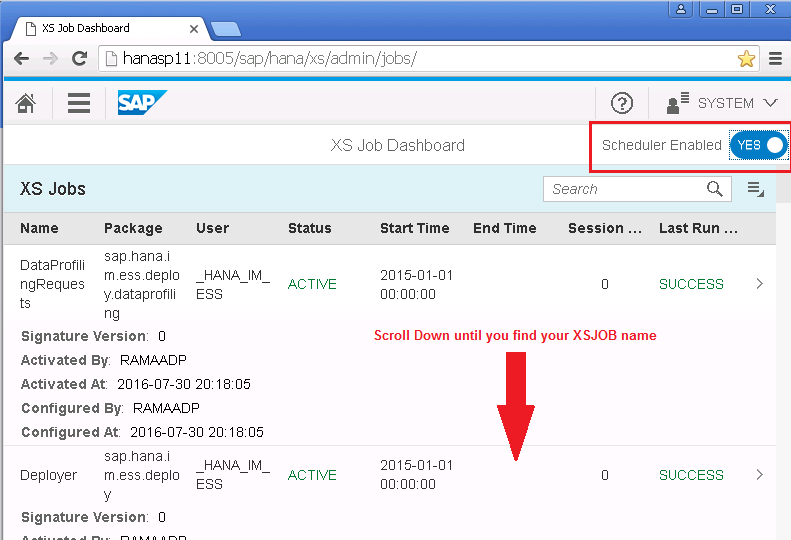Click sap.hana.im.ess.deploy.dataprofiling package cell
This screenshot has height=540, width=791.
click(142, 285)
